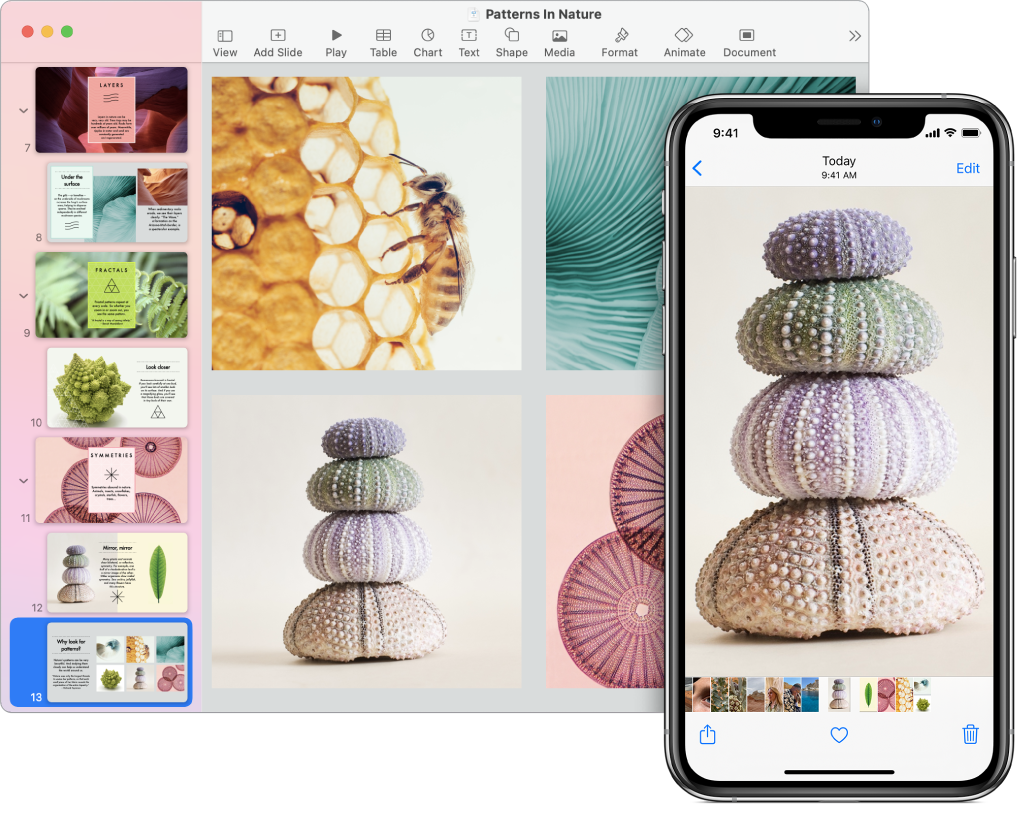The width and height of the screenshot is (1022, 818).
Task: Click the View icon in the toolbar
Action: (x=224, y=37)
